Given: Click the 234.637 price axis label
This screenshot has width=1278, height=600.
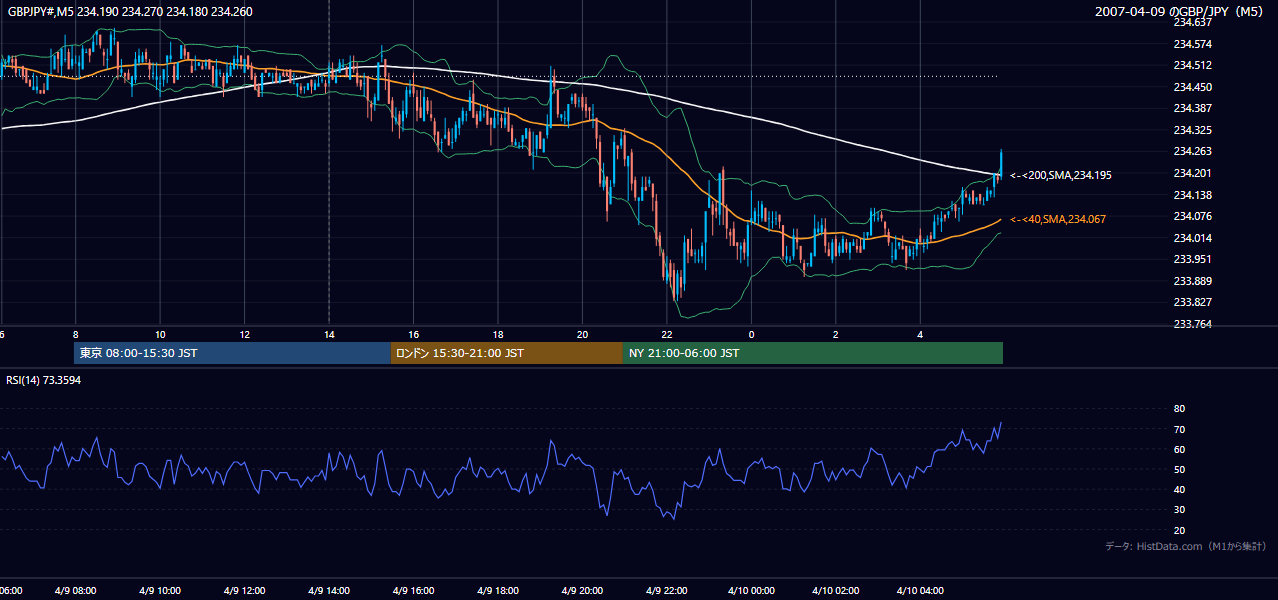Looking at the screenshot, I should 1192,22.
